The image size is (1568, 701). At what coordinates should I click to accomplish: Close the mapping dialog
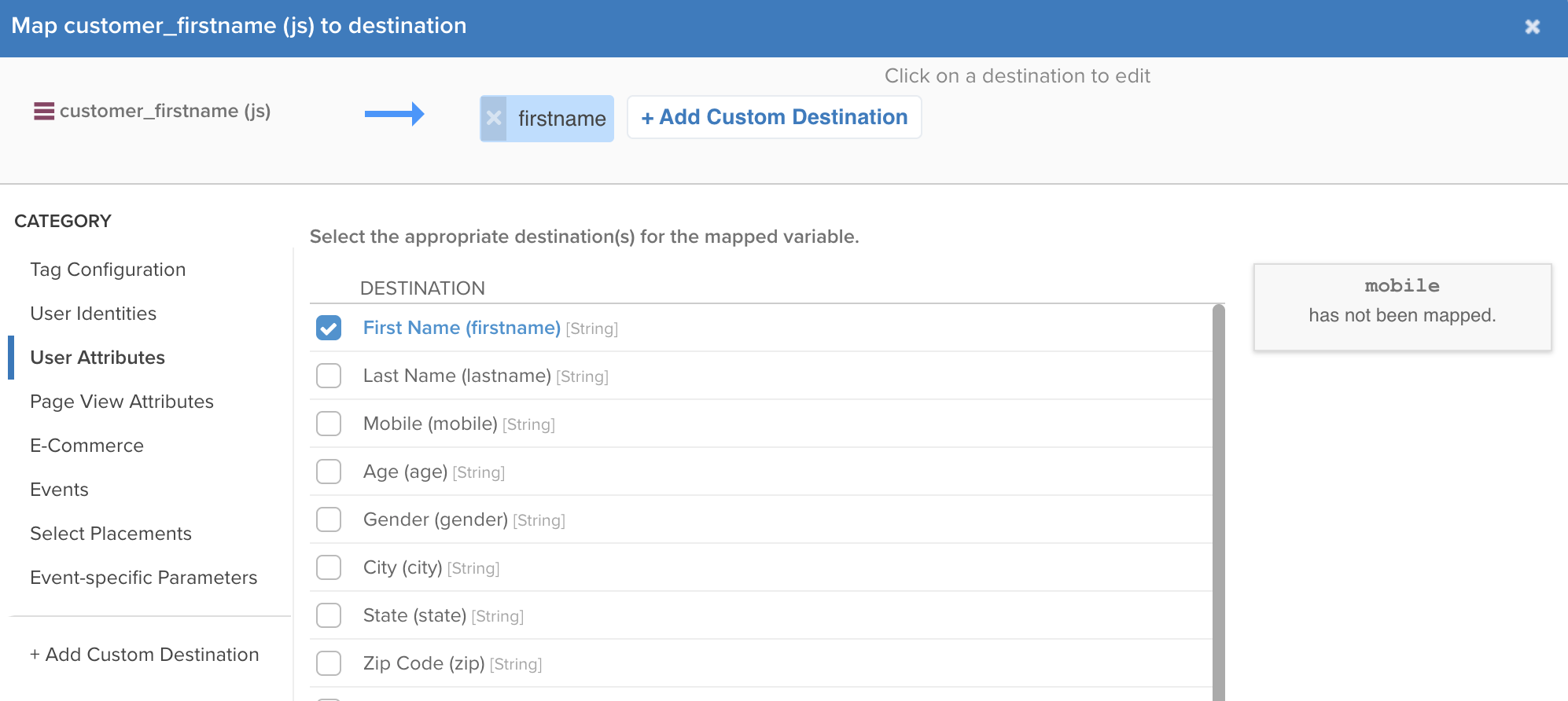tap(1532, 27)
